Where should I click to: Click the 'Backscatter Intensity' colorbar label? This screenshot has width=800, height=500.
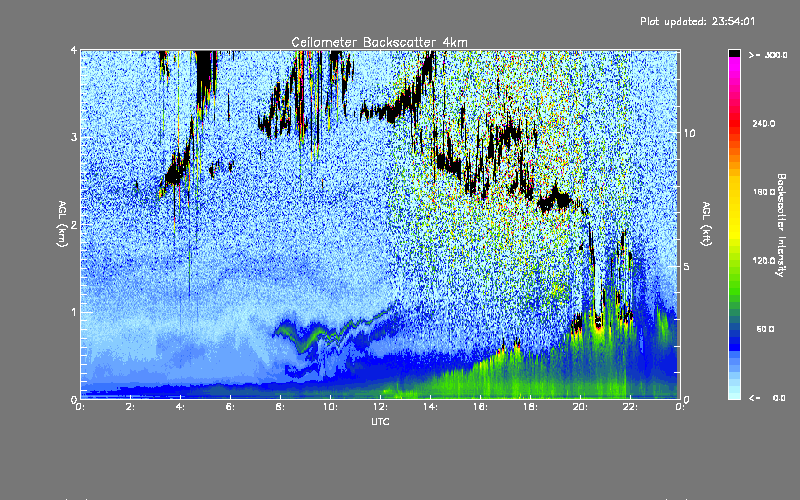click(x=780, y=225)
